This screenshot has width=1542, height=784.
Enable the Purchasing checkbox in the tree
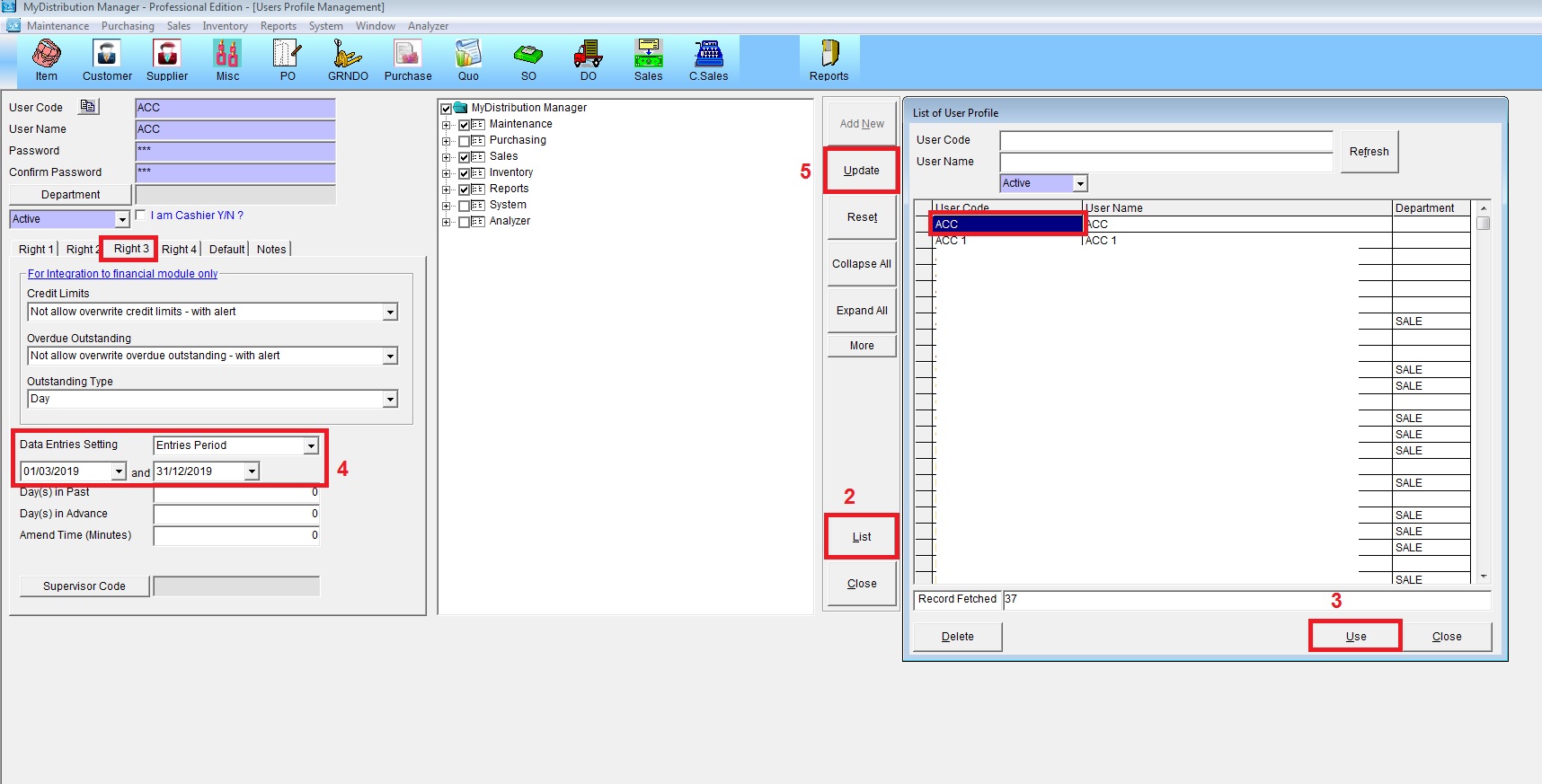point(465,141)
